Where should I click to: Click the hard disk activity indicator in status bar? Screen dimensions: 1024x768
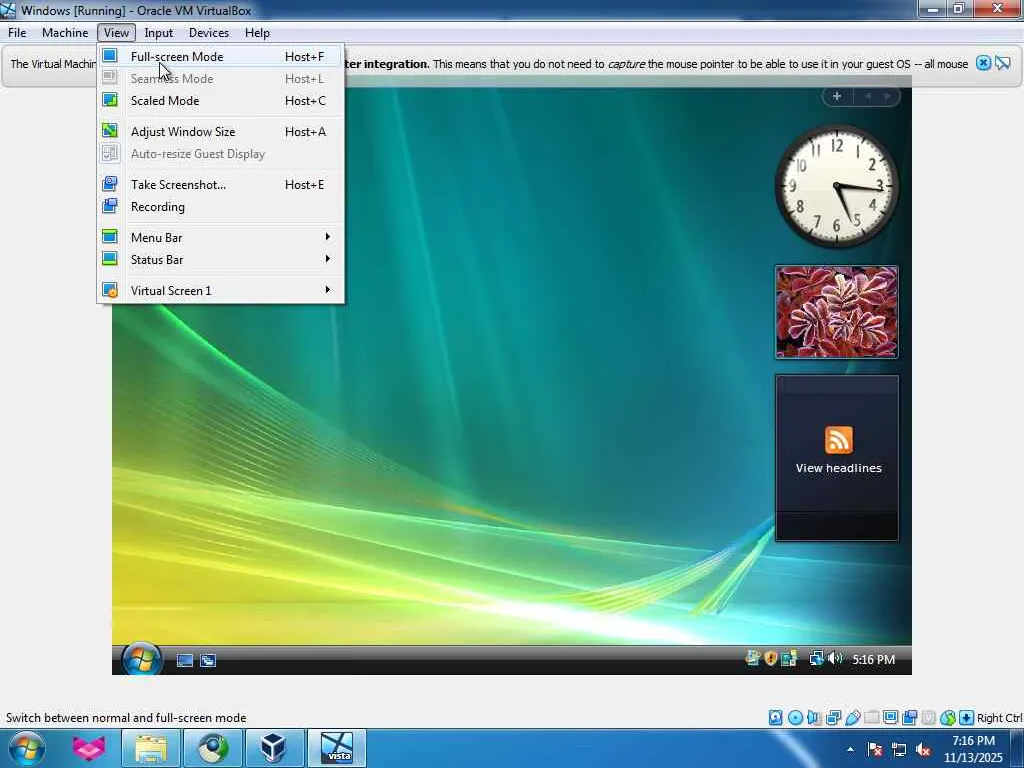click(775, 718)
